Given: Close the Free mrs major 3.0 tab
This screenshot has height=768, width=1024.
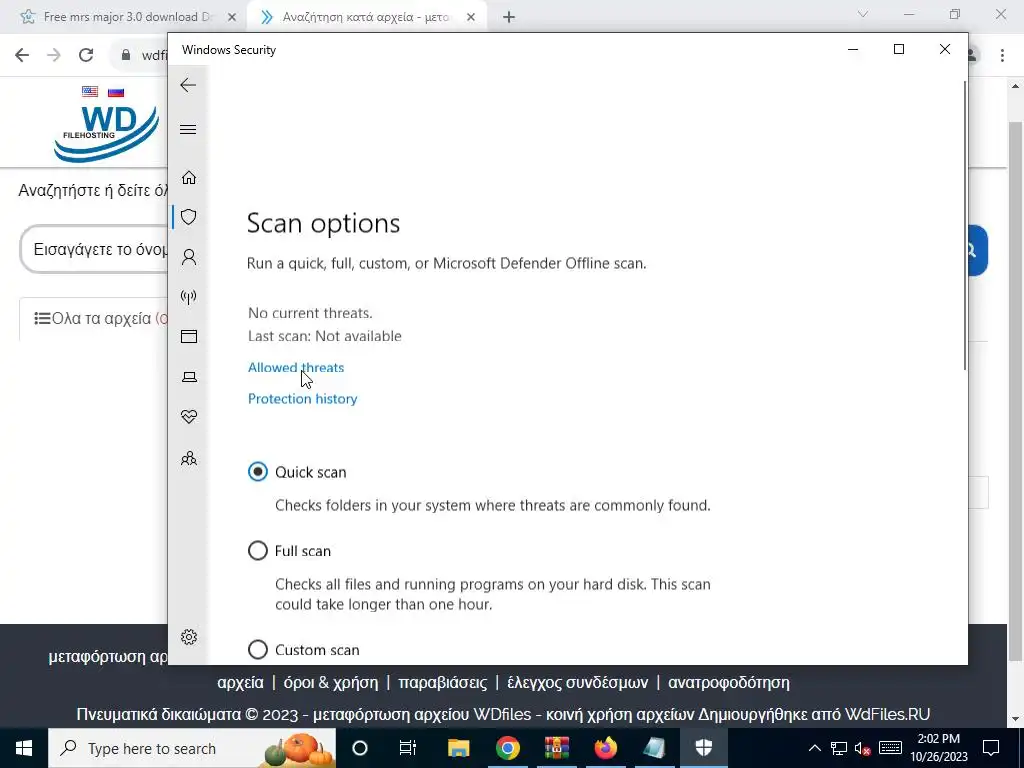Looking at the screenshot, I should tap(232, 18).
